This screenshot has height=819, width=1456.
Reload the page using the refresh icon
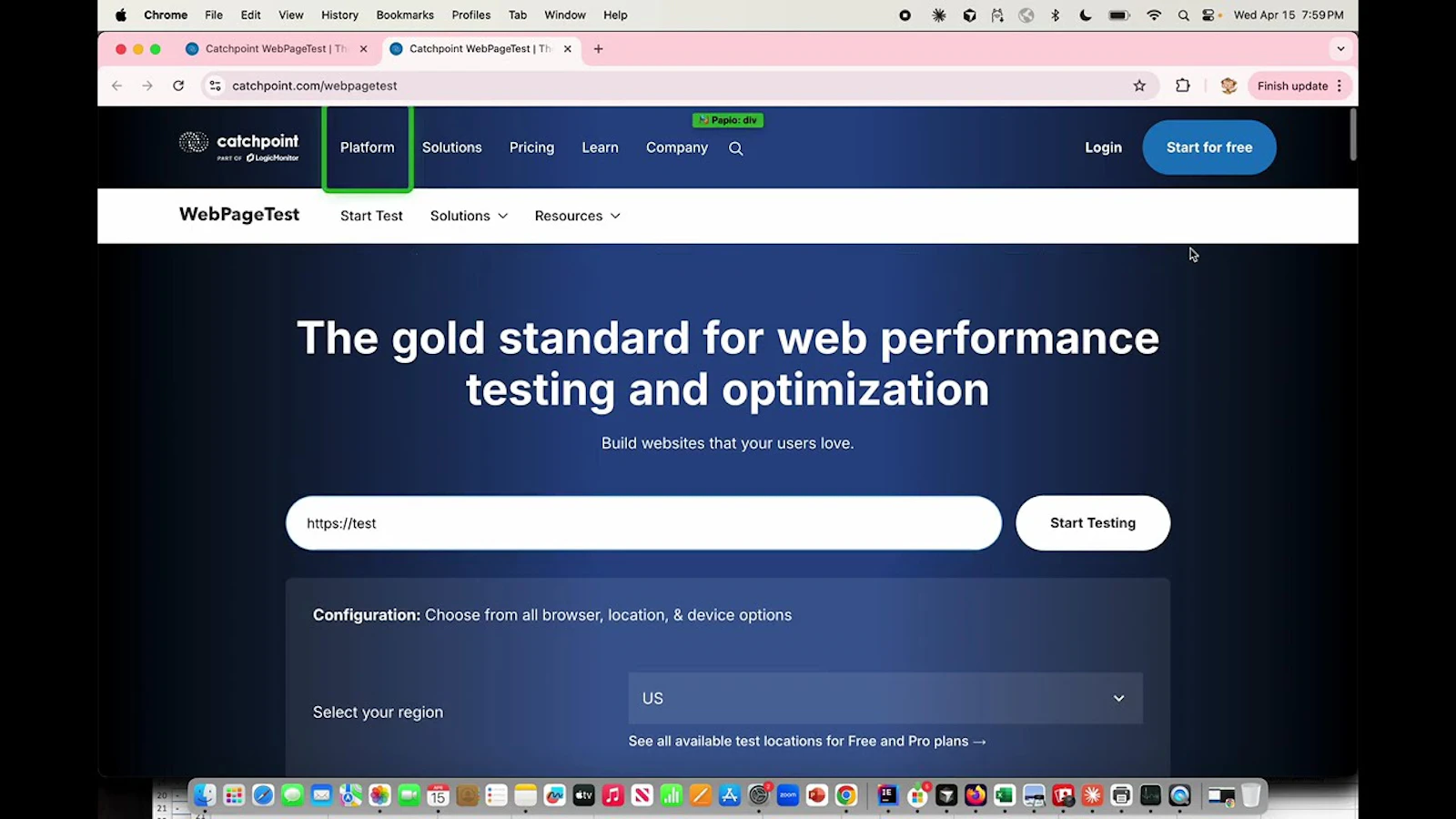tap(178, 85)
